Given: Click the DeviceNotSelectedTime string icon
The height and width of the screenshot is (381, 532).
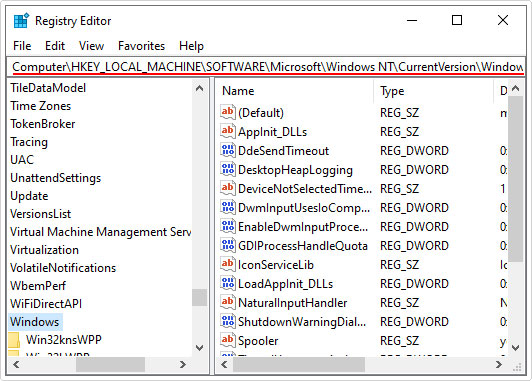Looking at the screenshot, I should coord(228,188).
